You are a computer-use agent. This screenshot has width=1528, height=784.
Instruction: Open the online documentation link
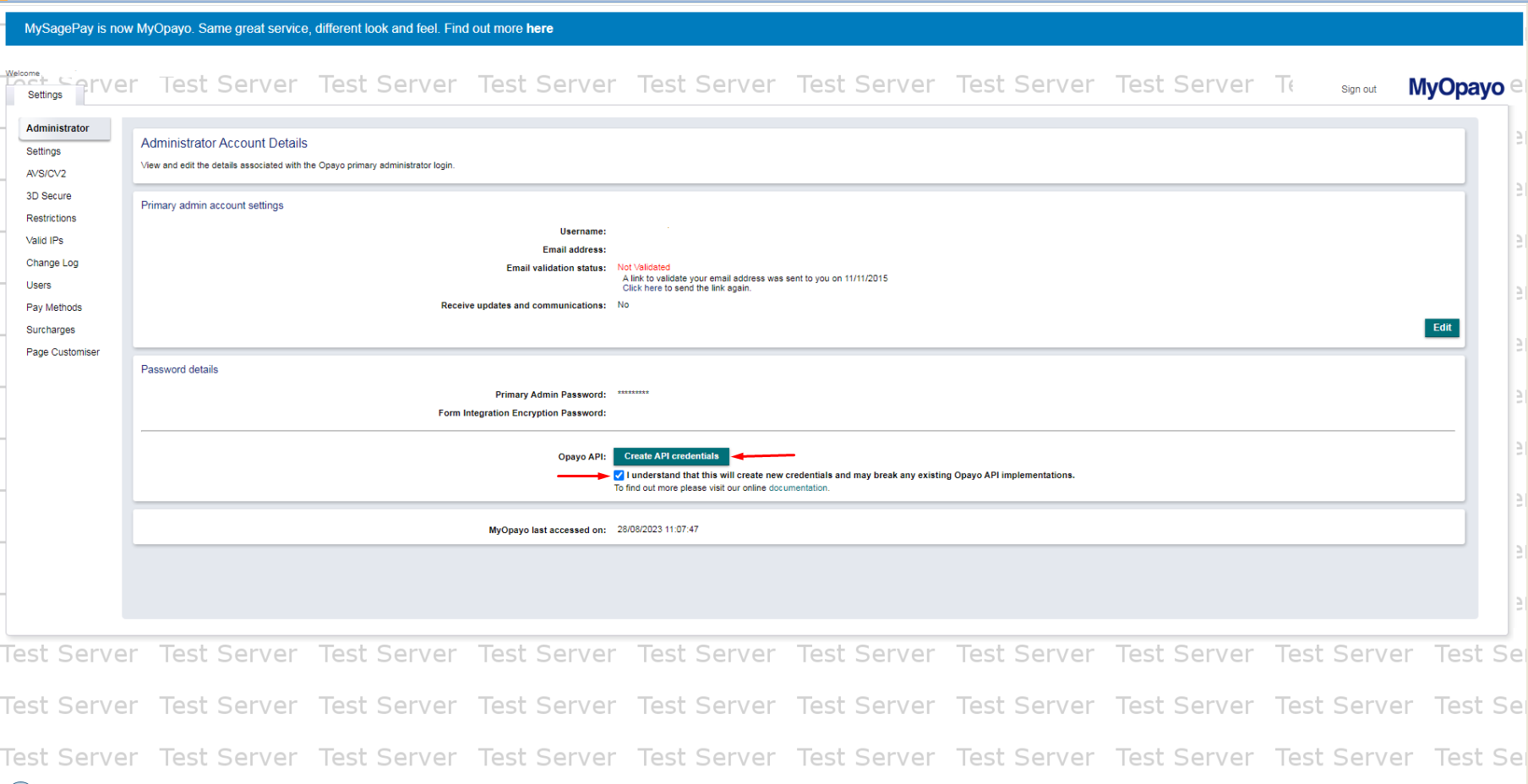click(798, 488)
